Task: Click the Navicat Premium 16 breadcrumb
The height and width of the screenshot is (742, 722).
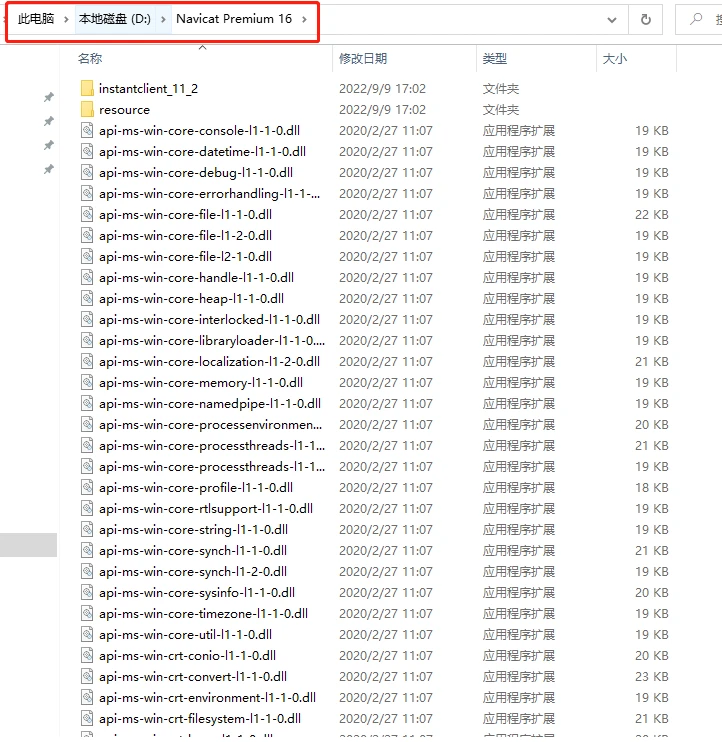Action: click(234, 19)
